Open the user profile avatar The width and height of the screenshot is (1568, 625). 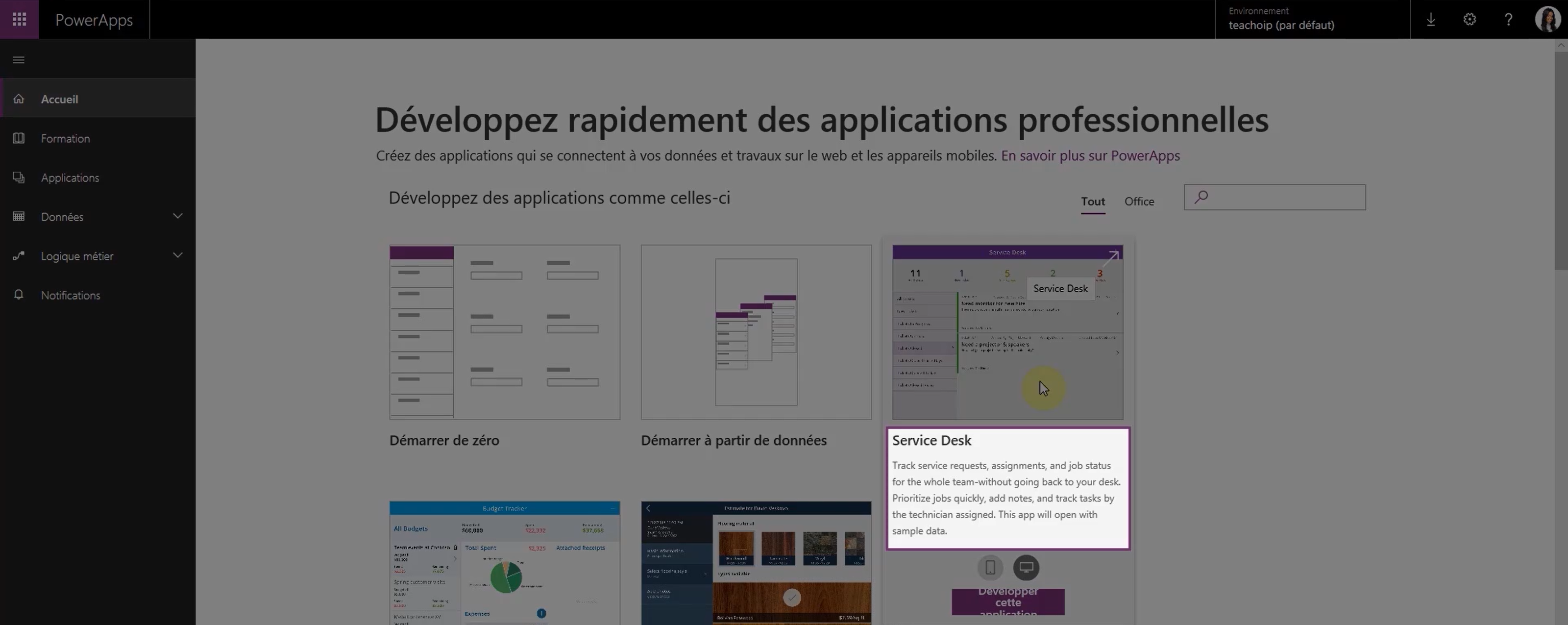tap(1547, 20)
